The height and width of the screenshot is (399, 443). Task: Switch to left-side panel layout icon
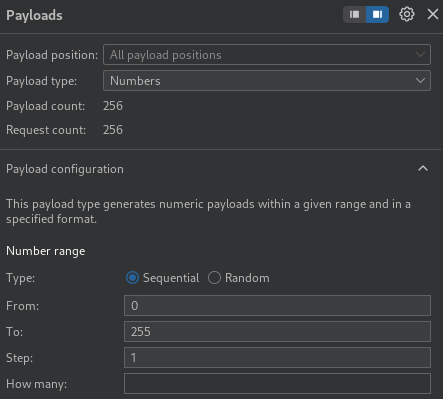click(x=354, y=14)
